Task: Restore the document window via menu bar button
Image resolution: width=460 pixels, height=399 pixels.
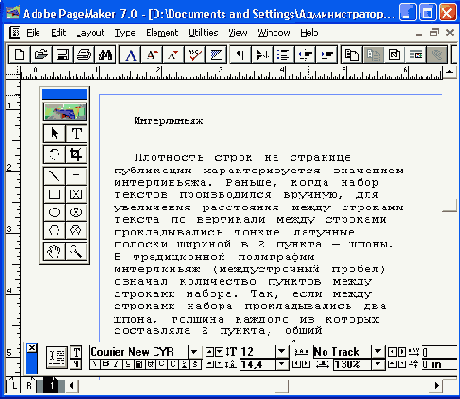Action: 434,33
